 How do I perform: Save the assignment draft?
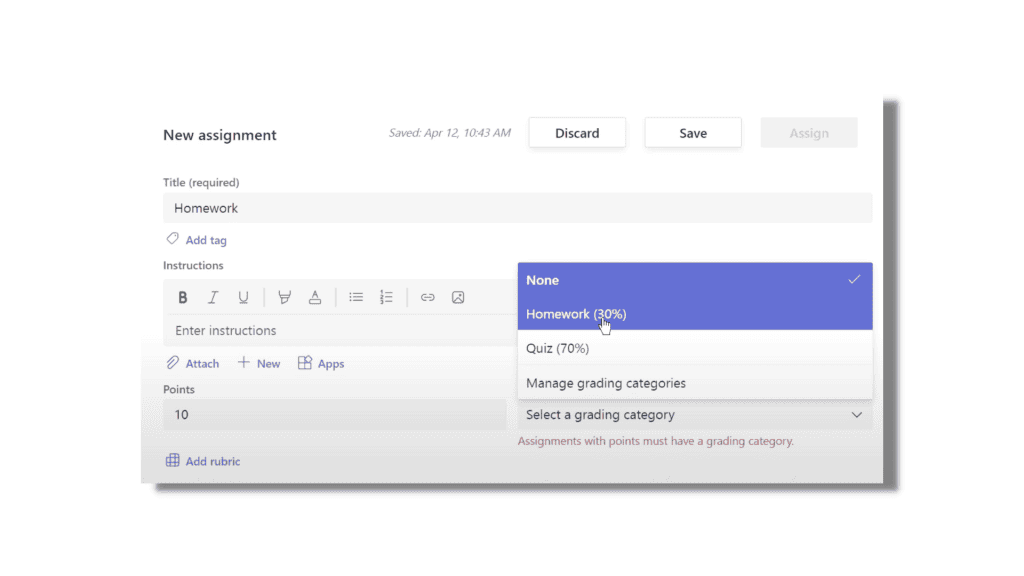click(x=693, y=133)
